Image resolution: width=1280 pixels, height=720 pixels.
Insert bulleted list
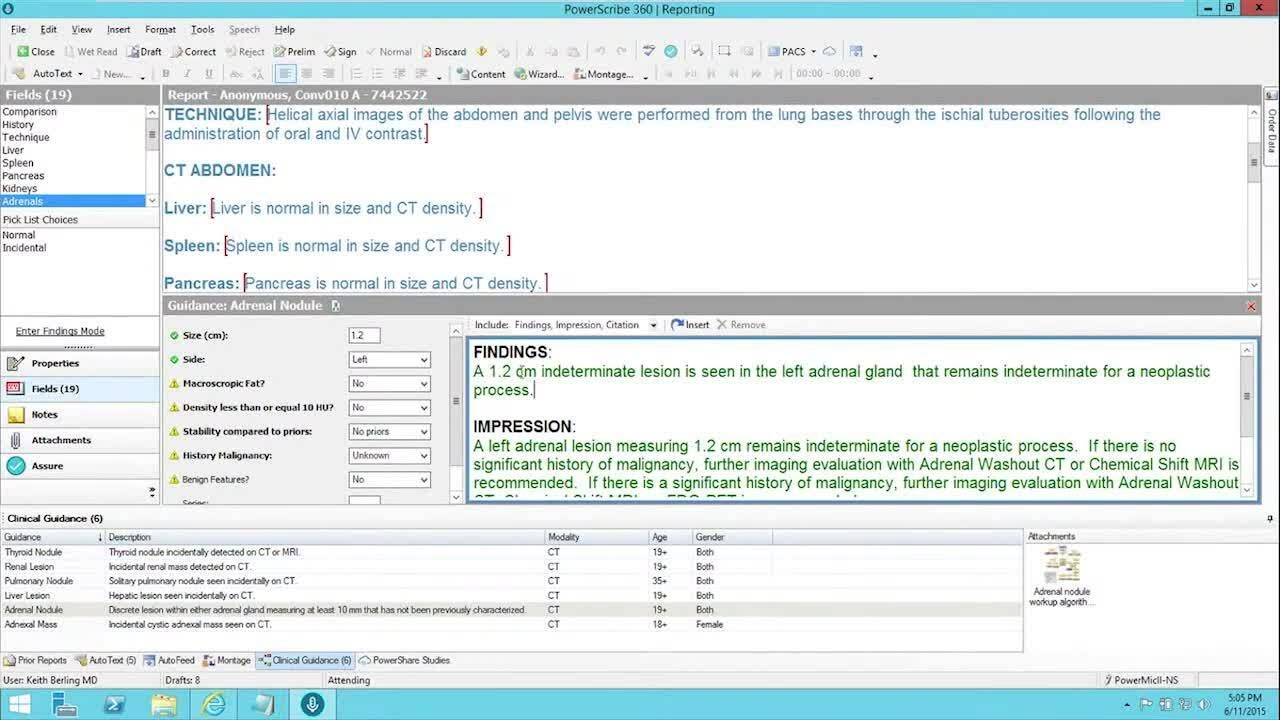tap(377, 74)
